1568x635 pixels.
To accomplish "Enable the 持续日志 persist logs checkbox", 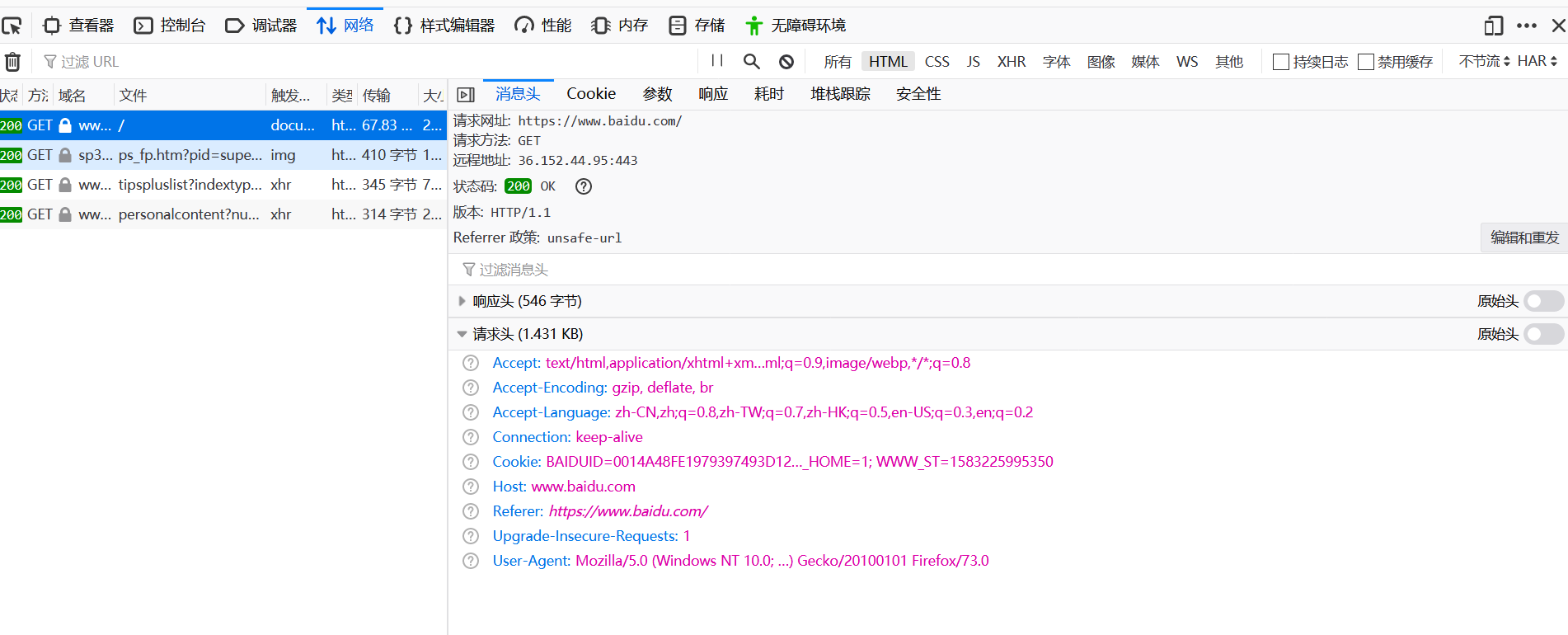I will coord(1281,62).
